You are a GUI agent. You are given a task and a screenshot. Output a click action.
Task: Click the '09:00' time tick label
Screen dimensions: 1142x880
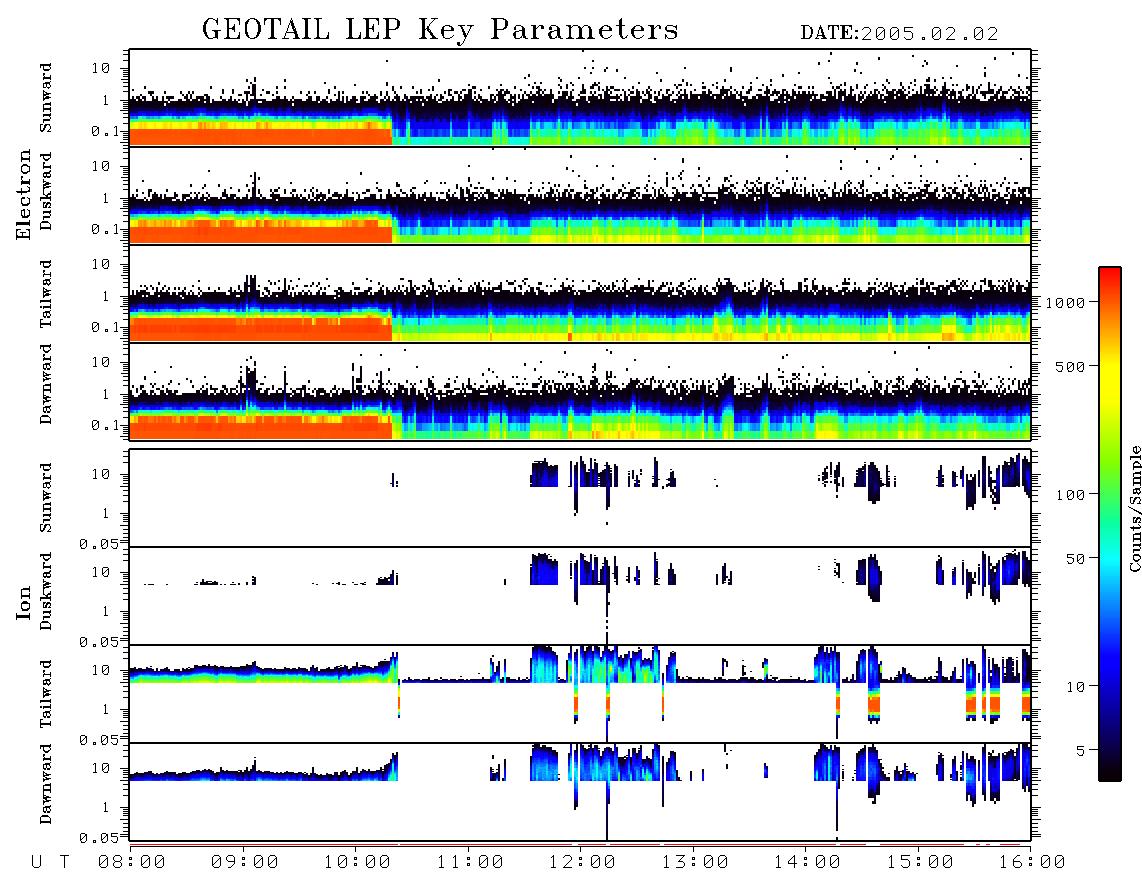coord(244,862)
